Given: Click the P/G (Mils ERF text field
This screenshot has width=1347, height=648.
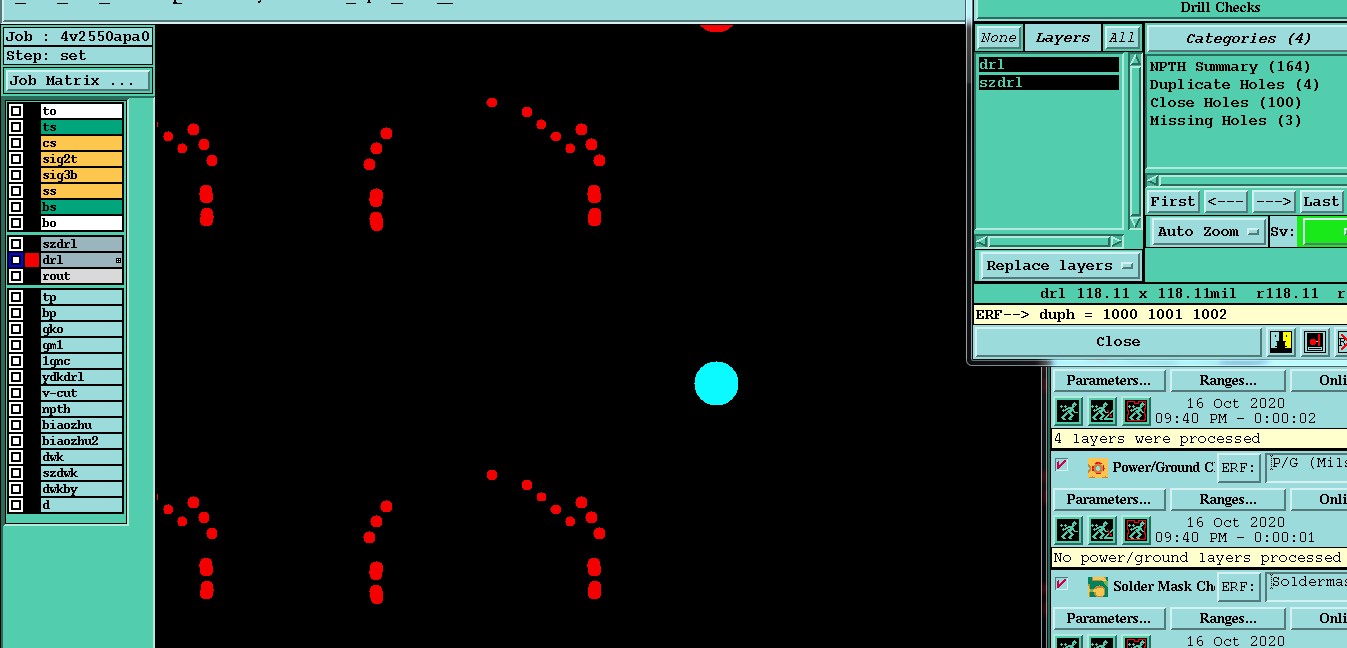Looking at the screenshot, I should (1307, 467).
